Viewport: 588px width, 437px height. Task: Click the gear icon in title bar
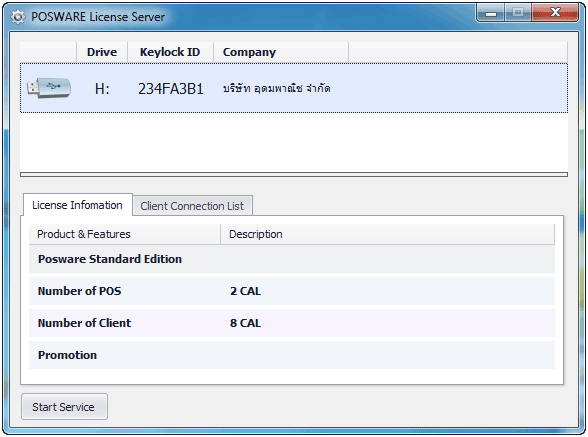[18, 17]
